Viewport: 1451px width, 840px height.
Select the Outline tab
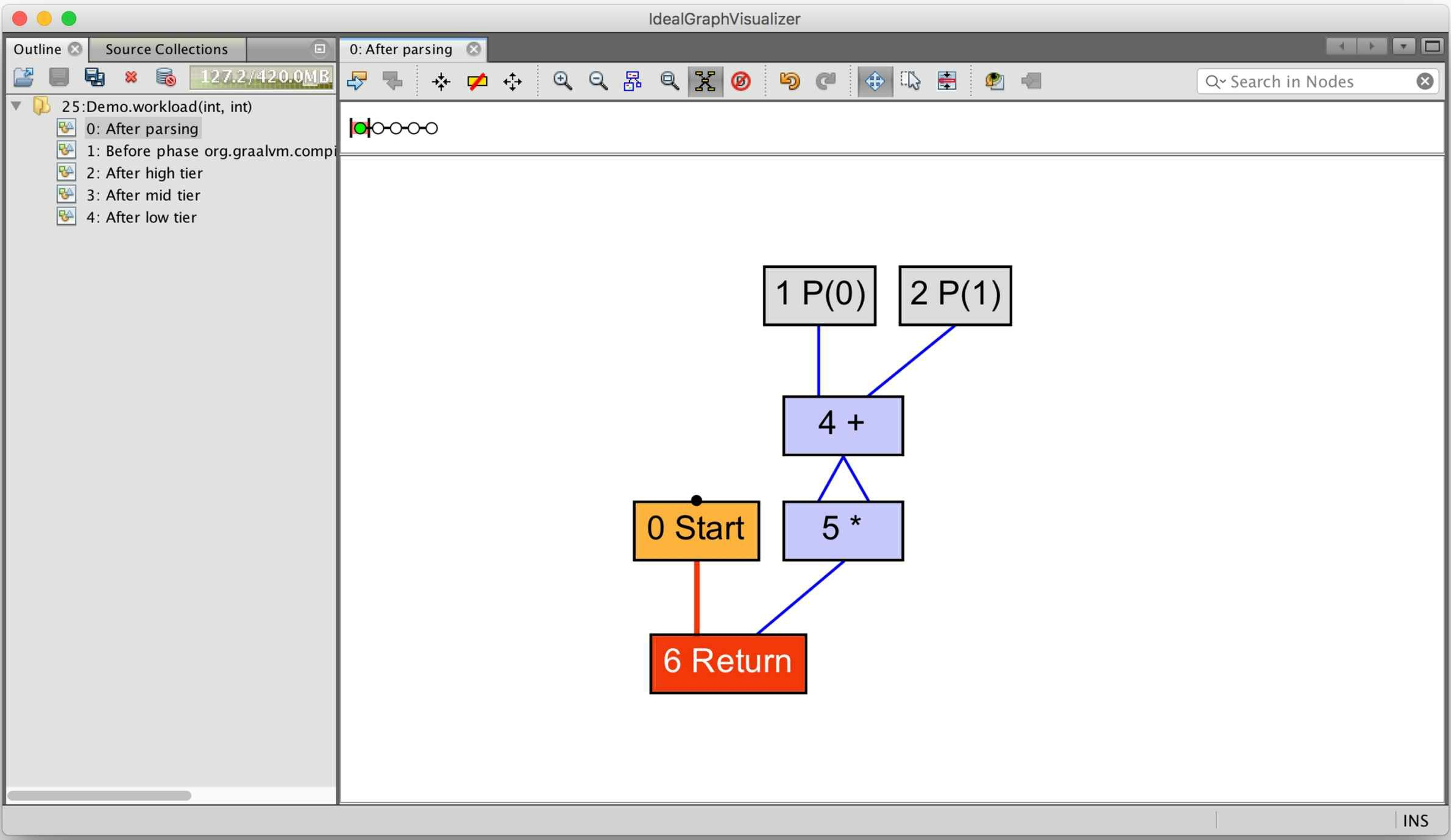pyautogui.click(x=37, y=49)
